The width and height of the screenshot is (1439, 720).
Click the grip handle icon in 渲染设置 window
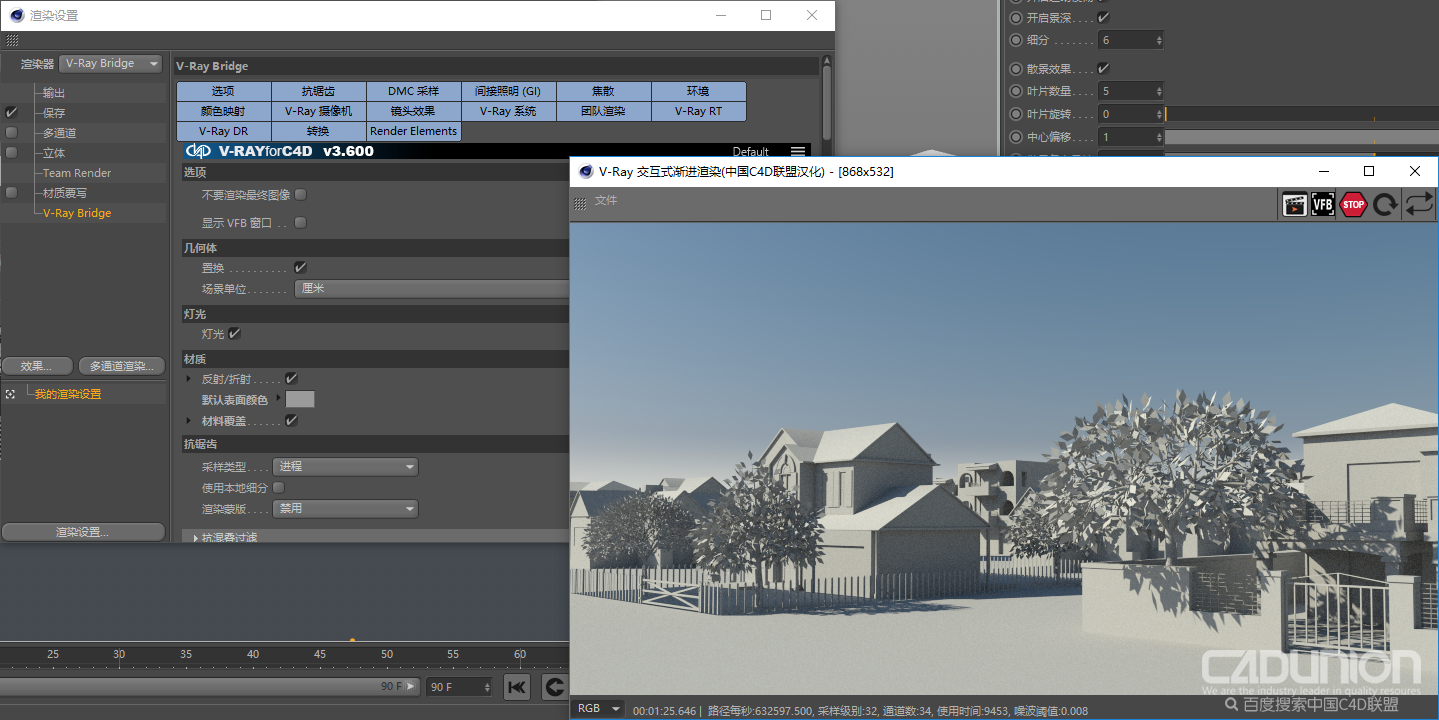tap(12, 41)
